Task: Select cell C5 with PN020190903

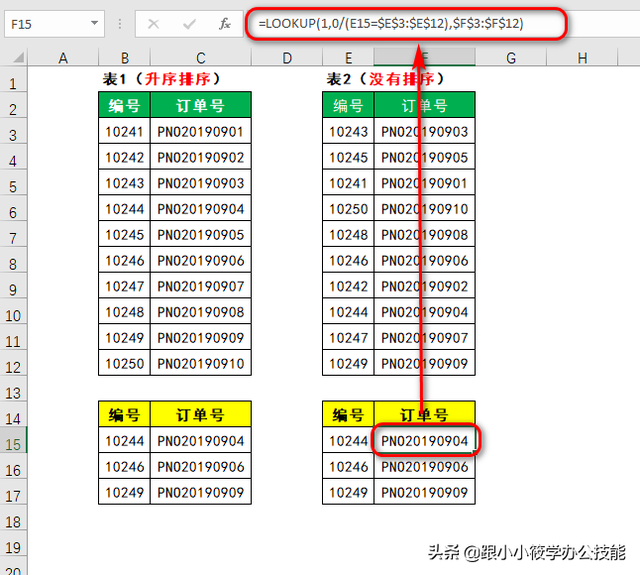Action: (x=200, y=183)
